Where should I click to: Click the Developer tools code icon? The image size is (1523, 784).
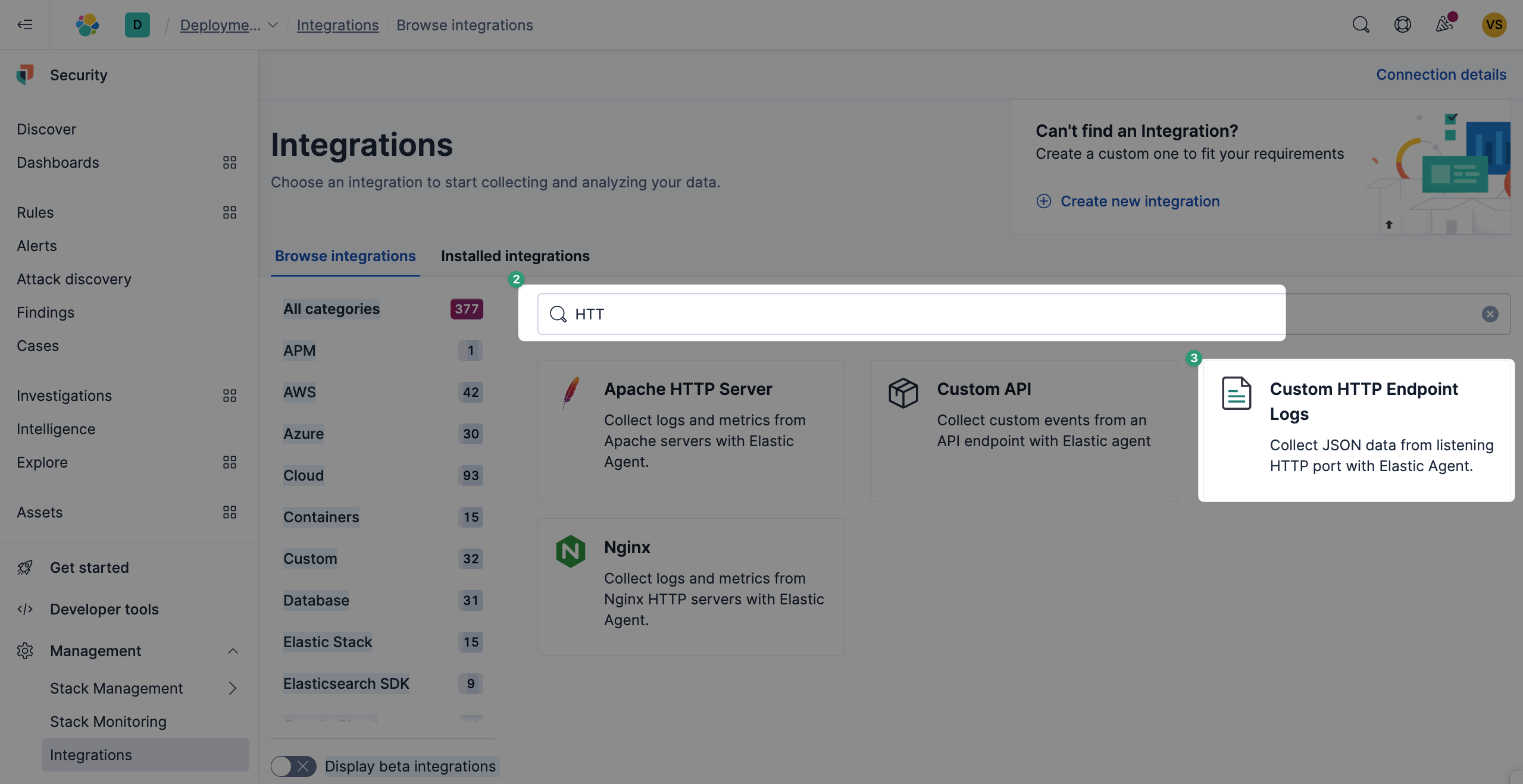pos(25,609)
